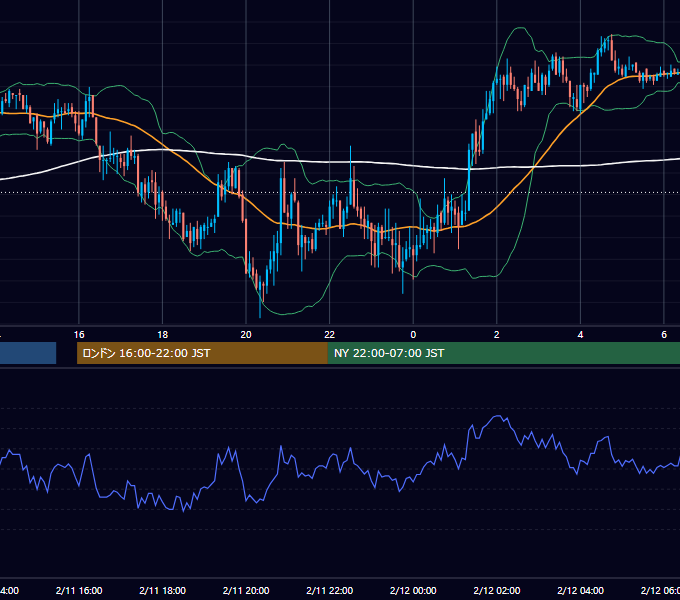
Task: Click the NY 22:00-07:00 JST session bar
Action: click(503, 353)
